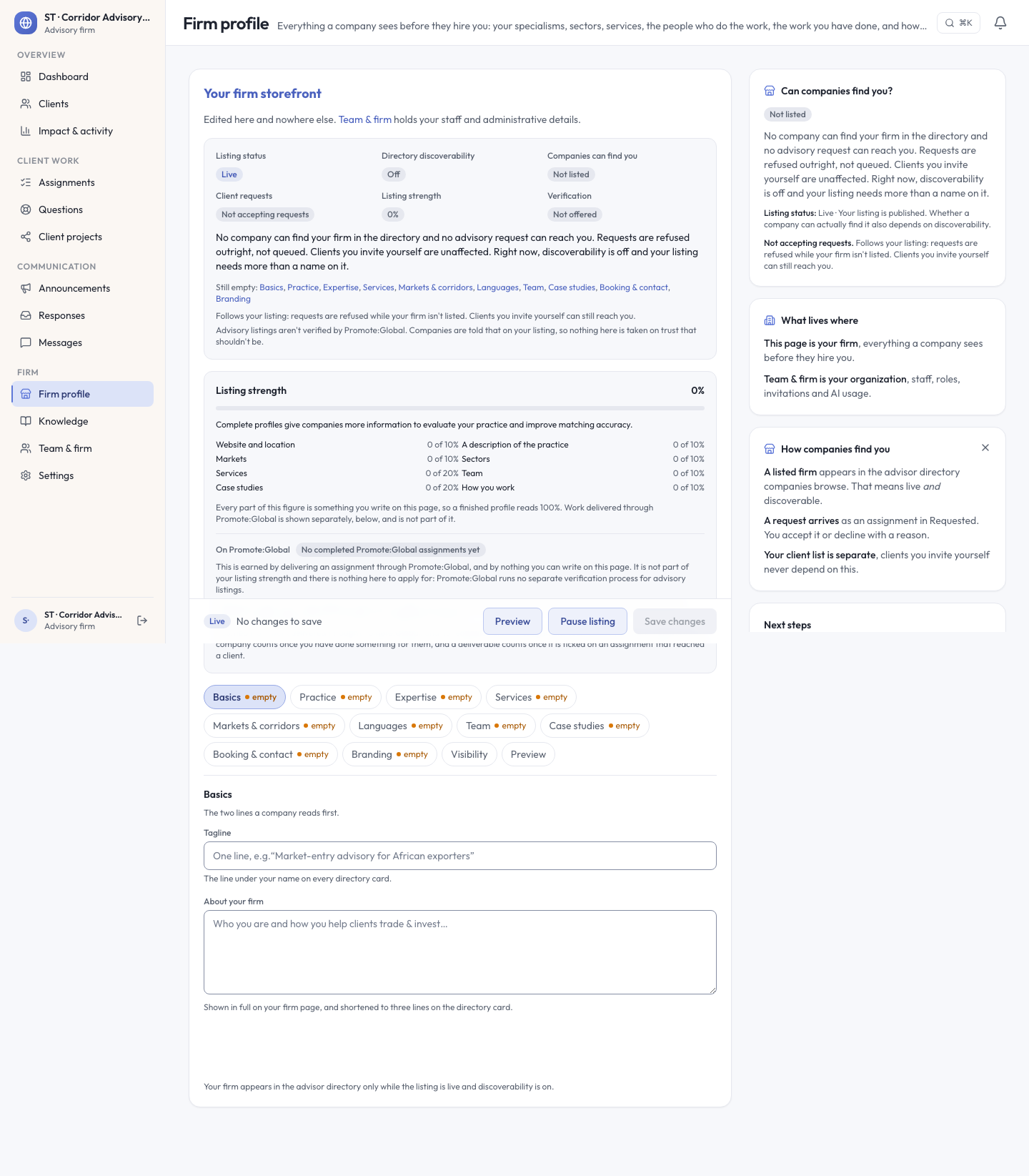Click 'Branding' link in Still empty list
This screenshot has height=1176, width=1029.
click(233, 299)
